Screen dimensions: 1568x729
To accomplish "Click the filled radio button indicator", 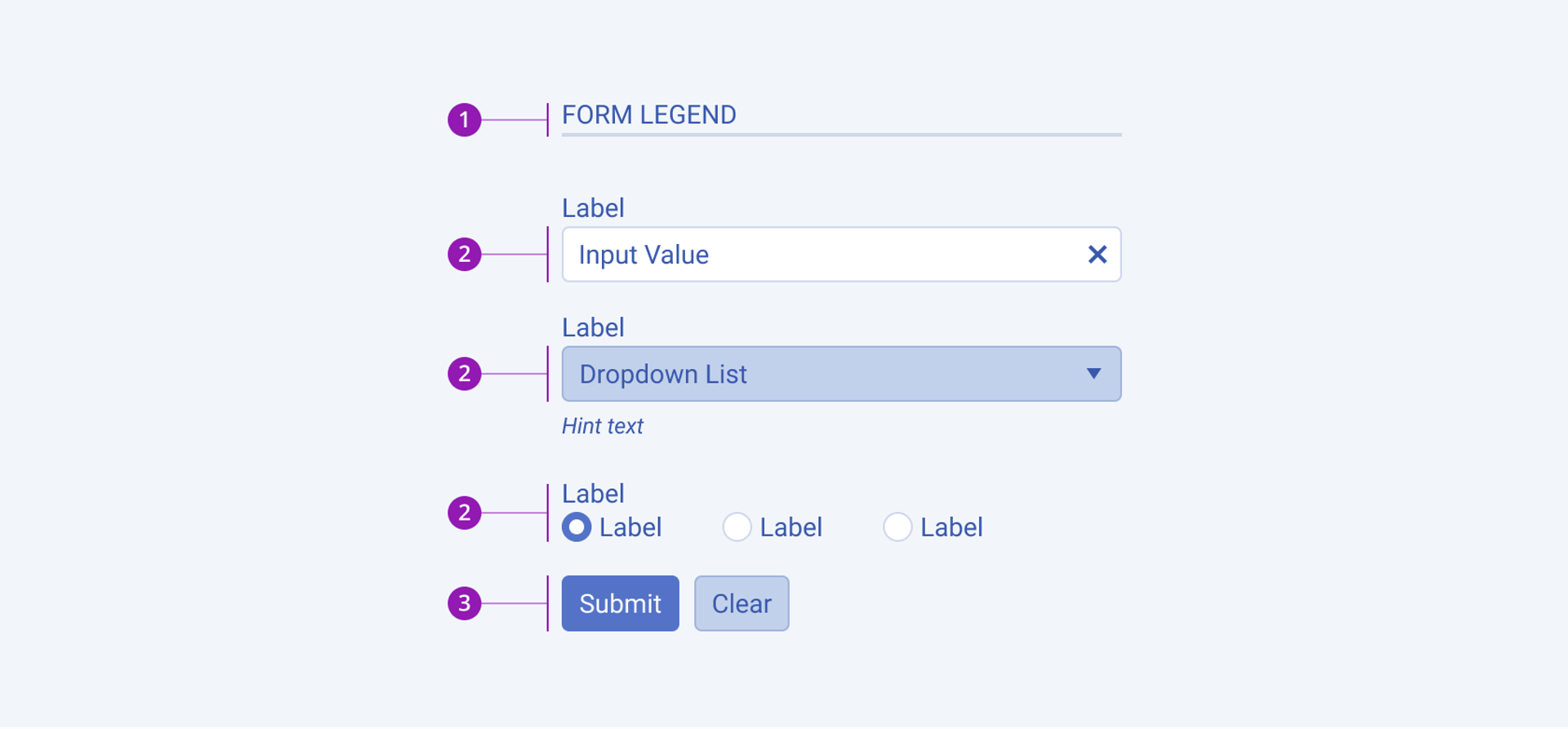I will [x=577, y=527].
